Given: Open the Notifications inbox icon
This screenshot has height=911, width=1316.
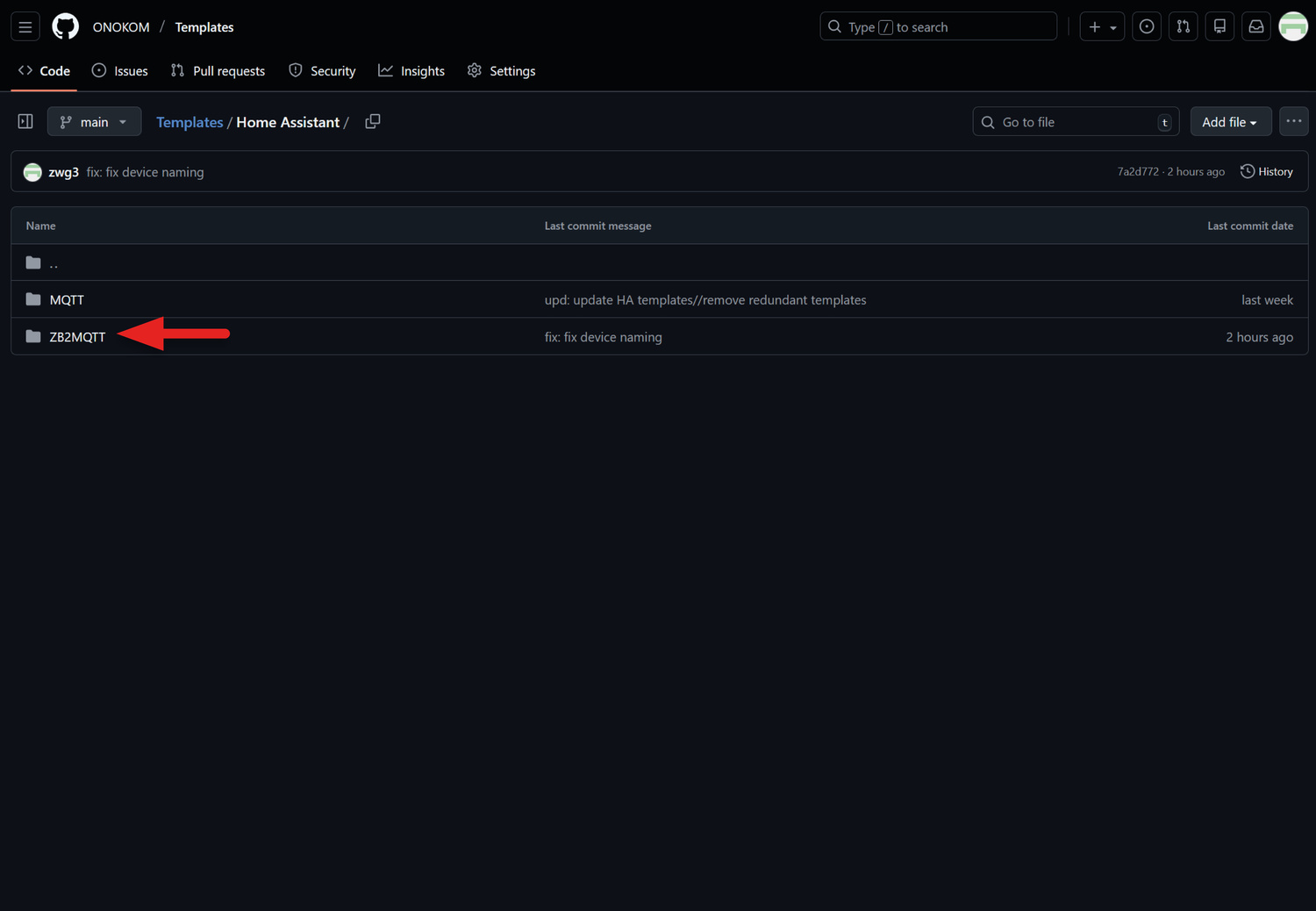Looking at the screenshot, I should [x=1256, y=27].
